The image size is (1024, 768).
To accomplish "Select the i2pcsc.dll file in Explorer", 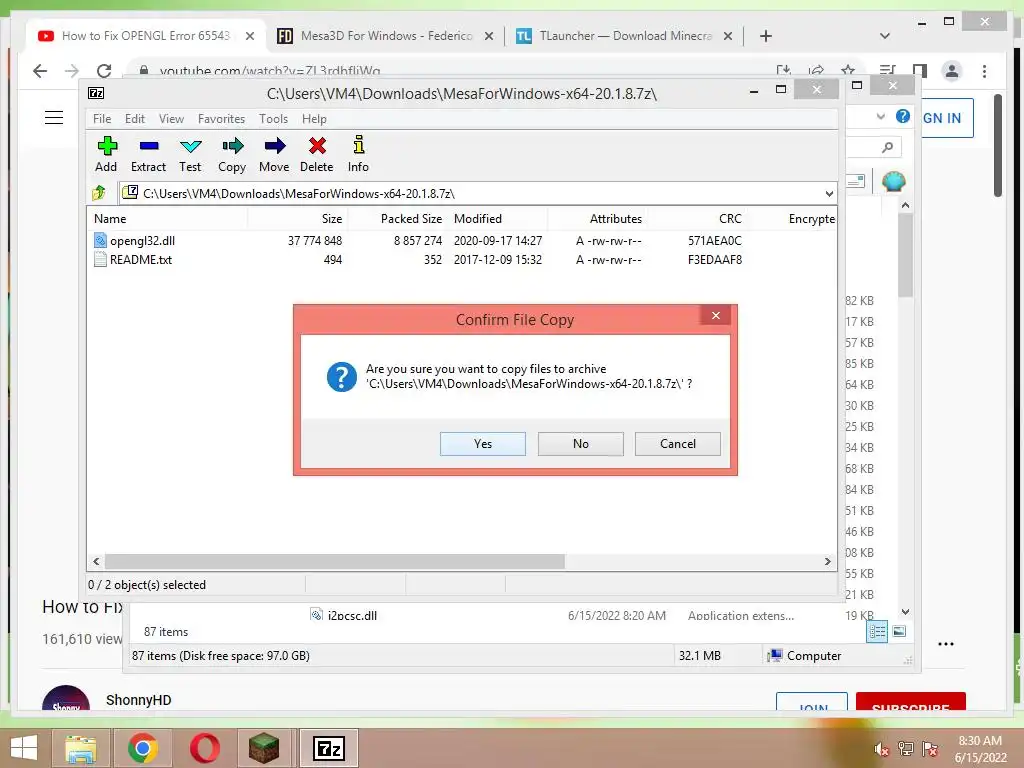I will click(x=352, y=615).
